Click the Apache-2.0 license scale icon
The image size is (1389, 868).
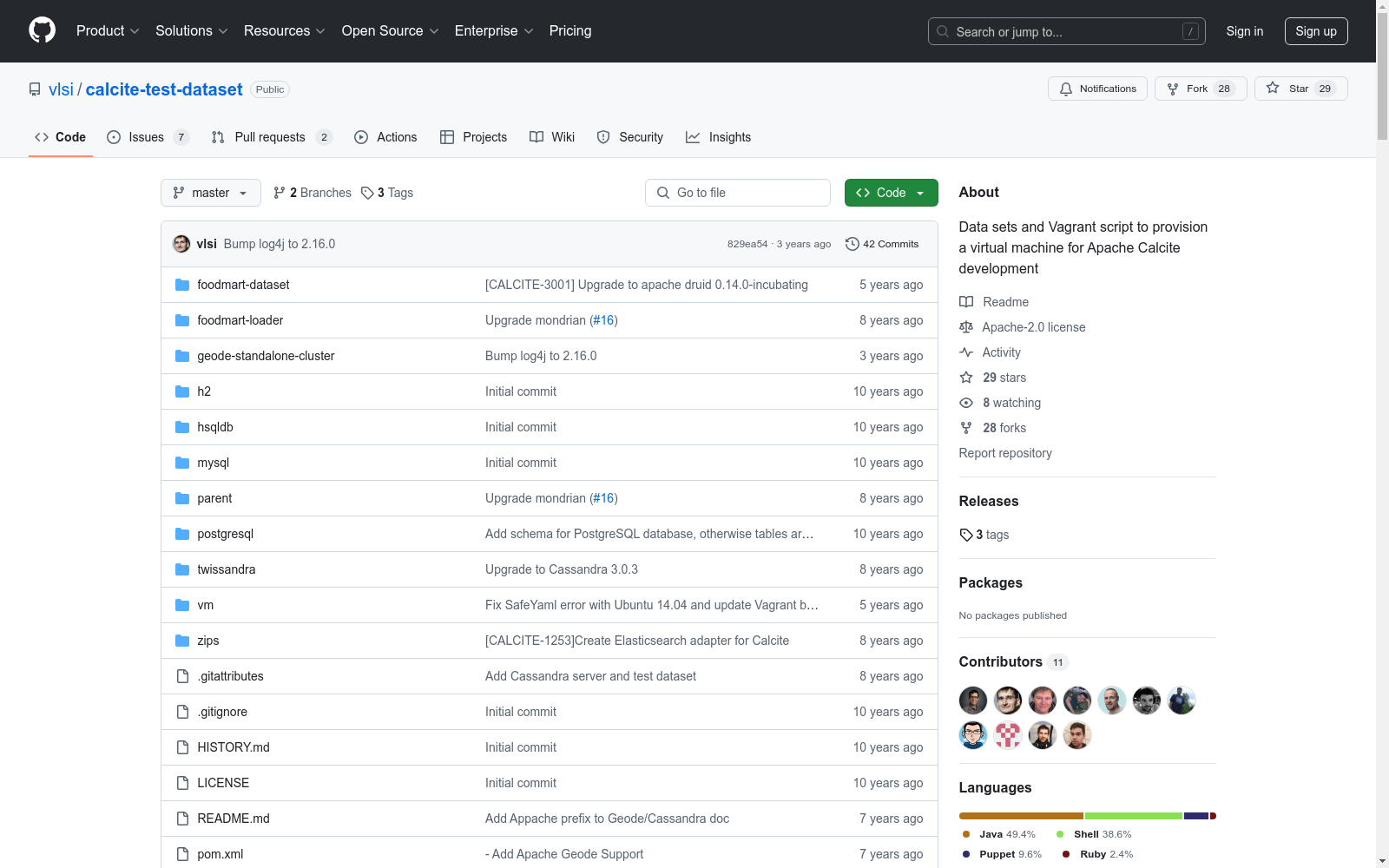(966, 327)
